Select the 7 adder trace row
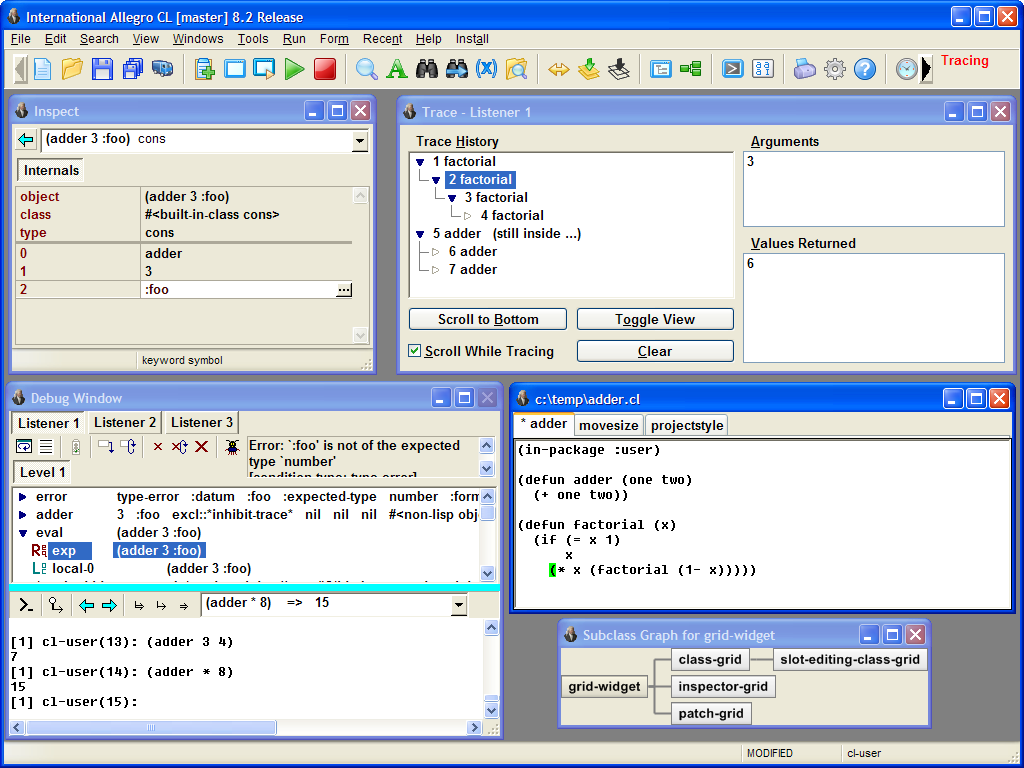1024x768 pixels. coord(472,270)
